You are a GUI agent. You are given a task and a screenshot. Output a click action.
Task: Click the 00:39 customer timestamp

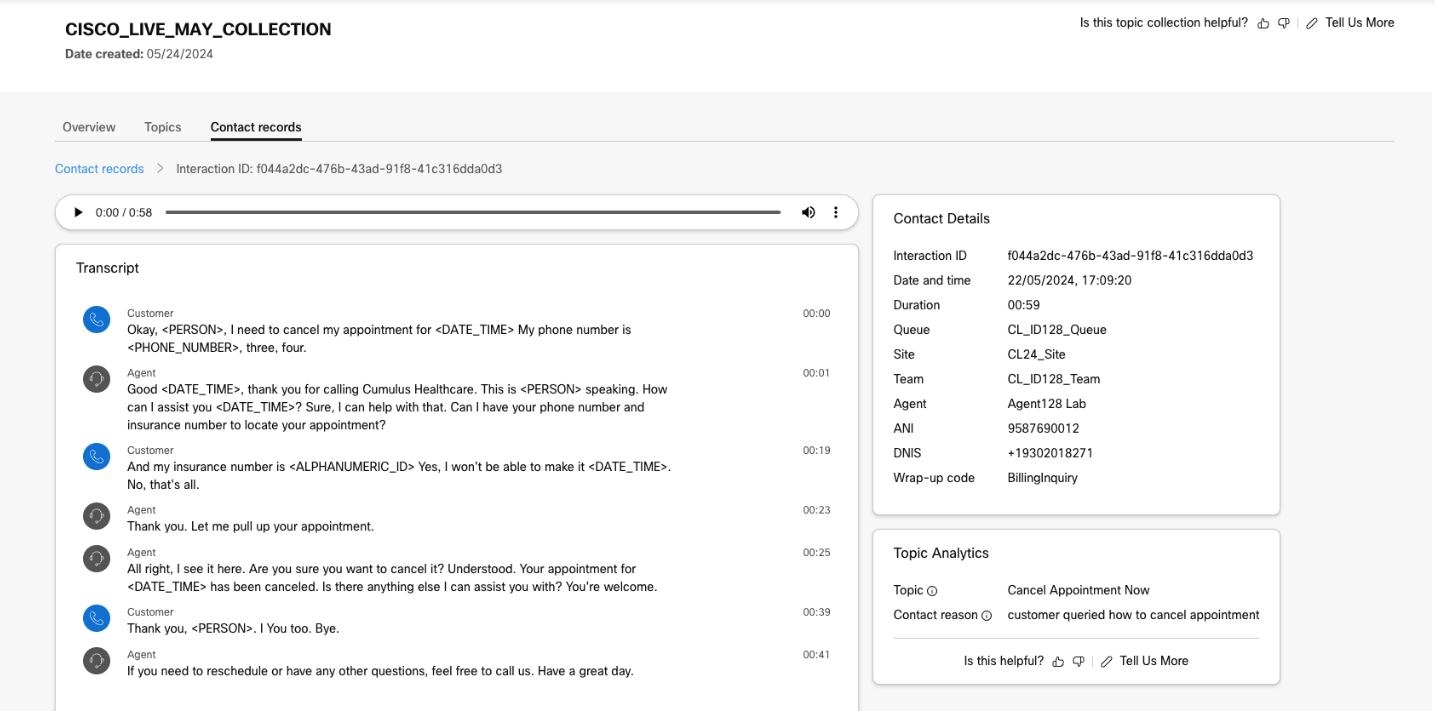click(x=816, y=612)
